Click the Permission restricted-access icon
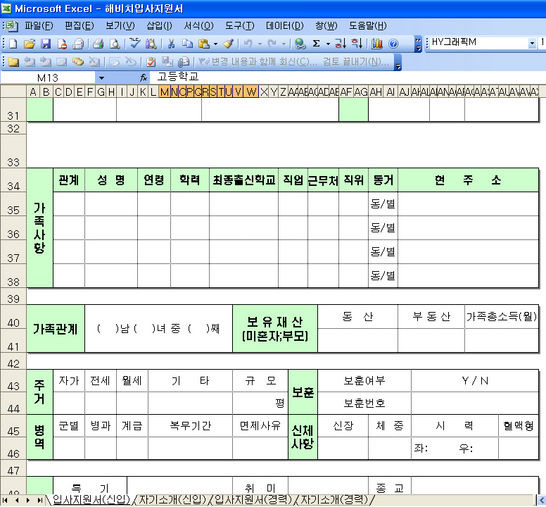The height and width of the screenshot is (507, 546). click(62, 44)
